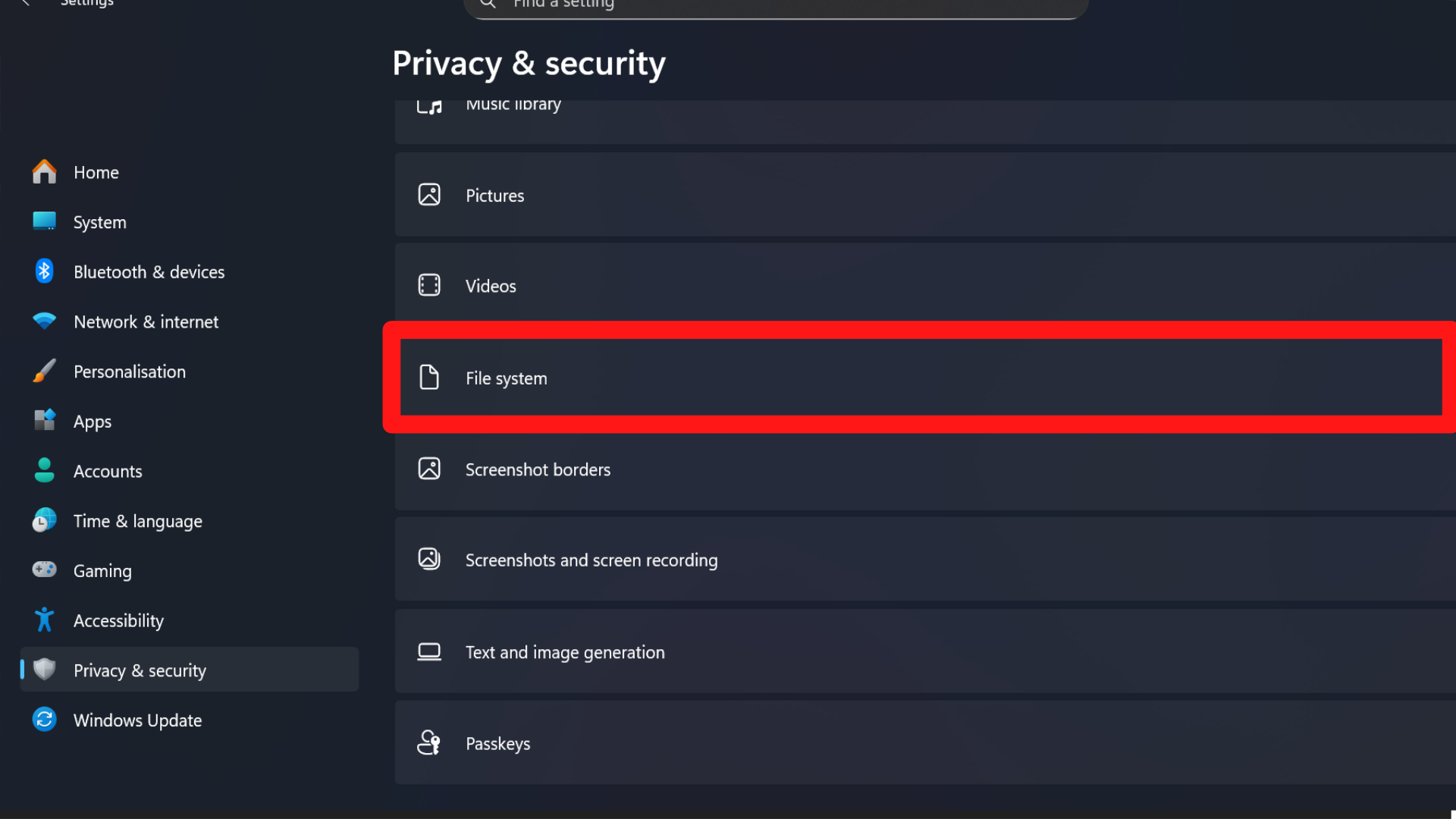
Task: Select the Personalisation brush icon
Action: (44, 371)
